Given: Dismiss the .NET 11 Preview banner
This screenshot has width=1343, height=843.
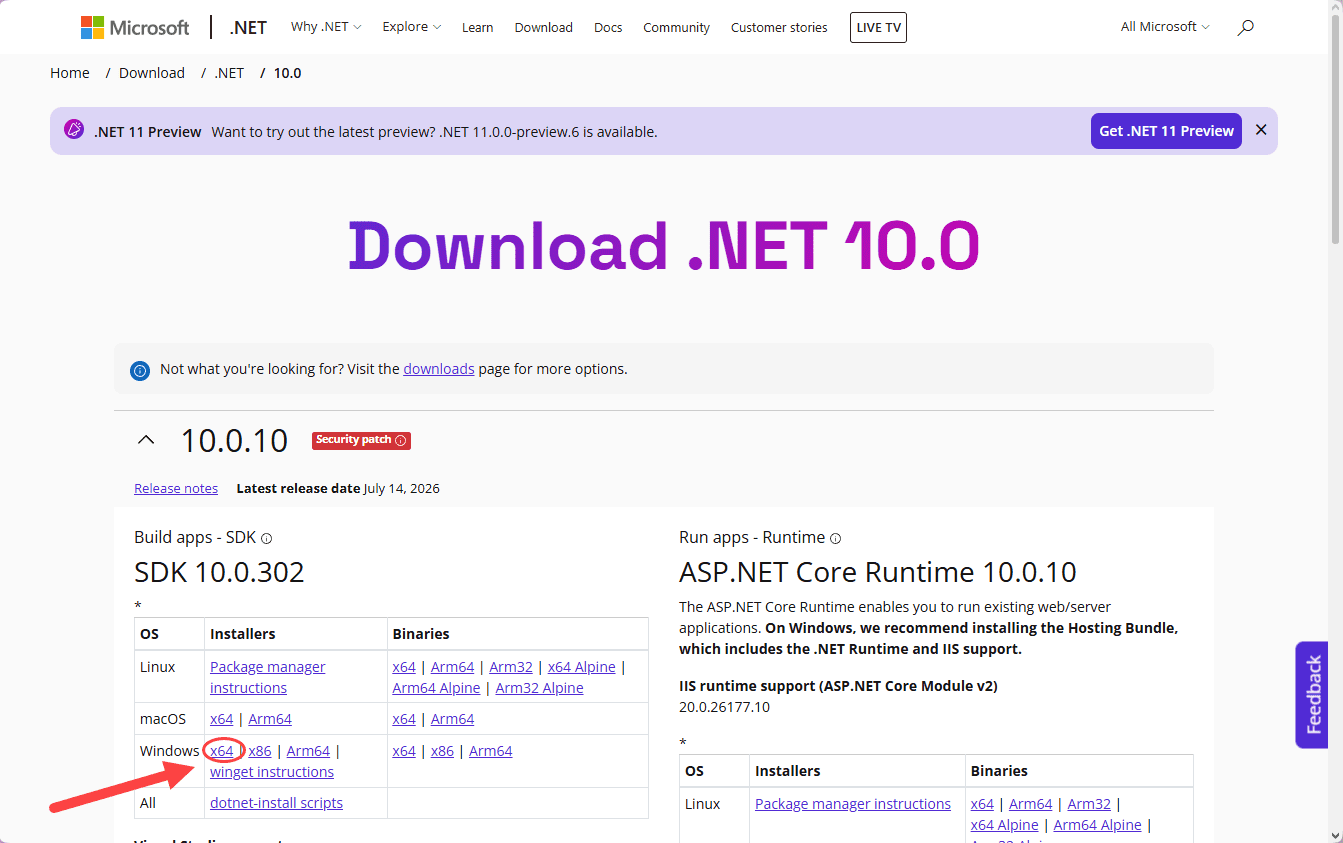Looking at the screenshot, I should tap(1261, 130).
